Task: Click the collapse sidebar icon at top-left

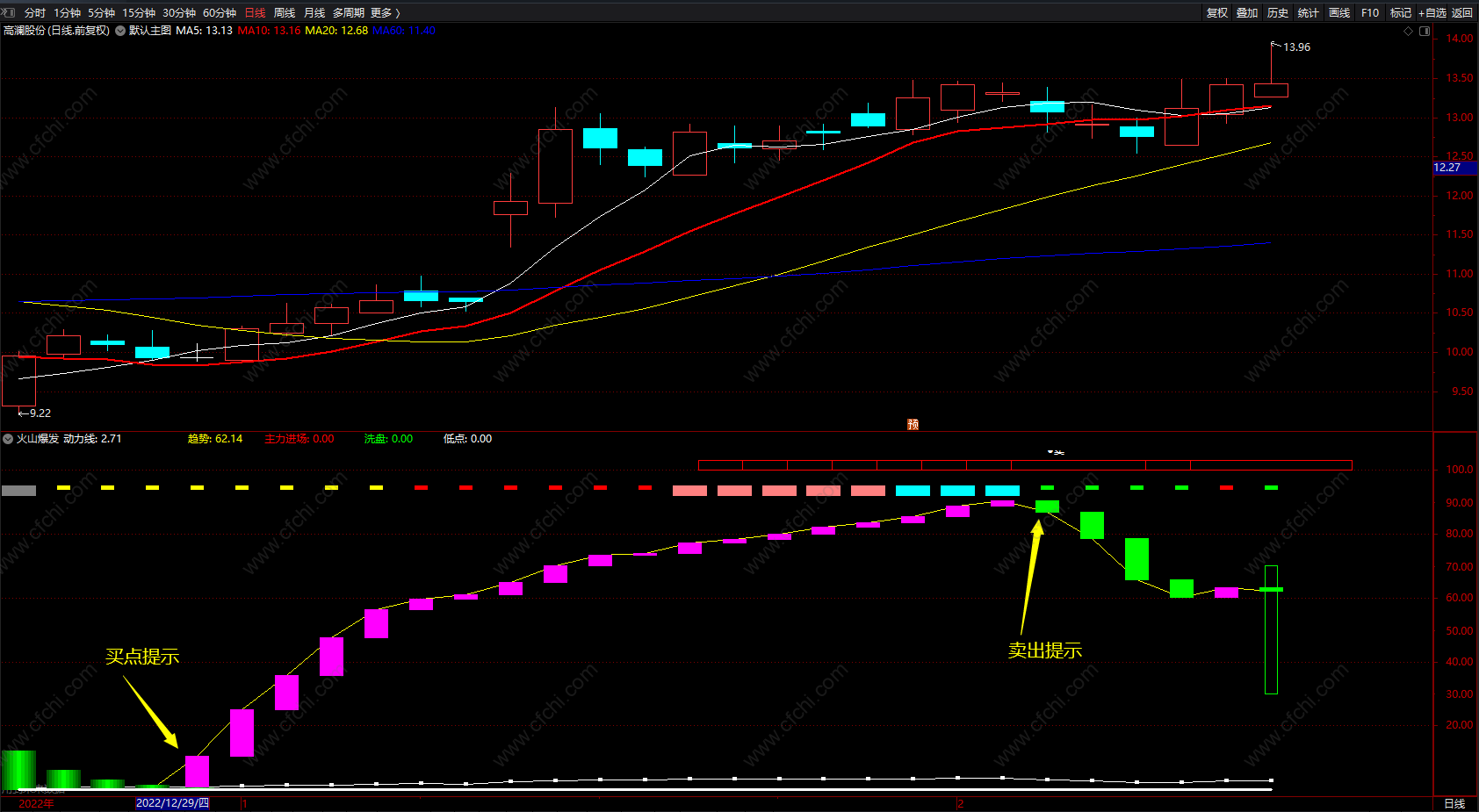Action: [x=8, y=12]
